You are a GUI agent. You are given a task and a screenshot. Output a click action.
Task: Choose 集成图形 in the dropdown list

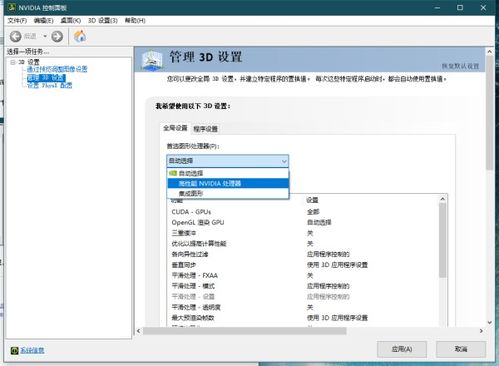(x=228, y=193)
